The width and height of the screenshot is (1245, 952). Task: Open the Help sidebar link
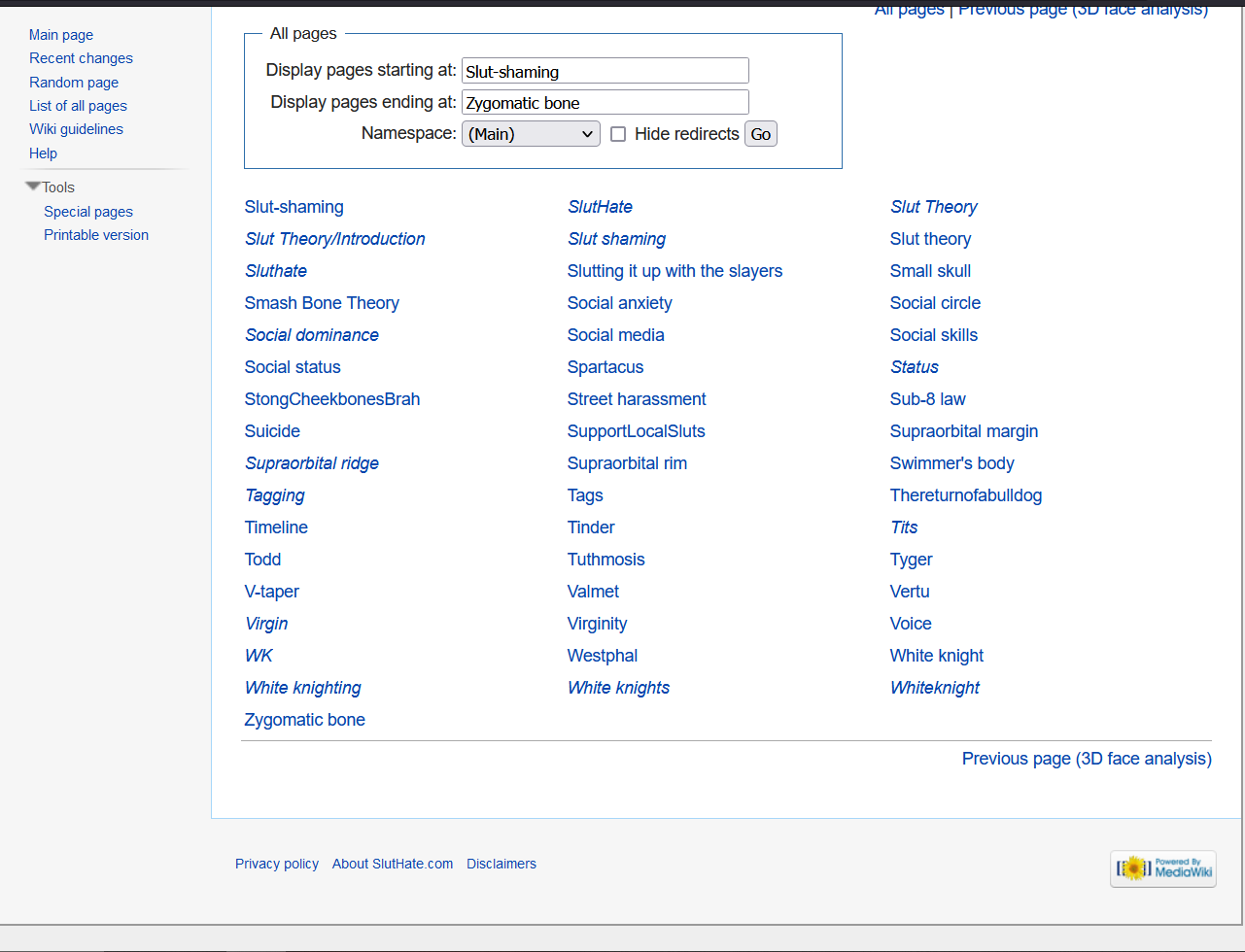pos(43,153)
